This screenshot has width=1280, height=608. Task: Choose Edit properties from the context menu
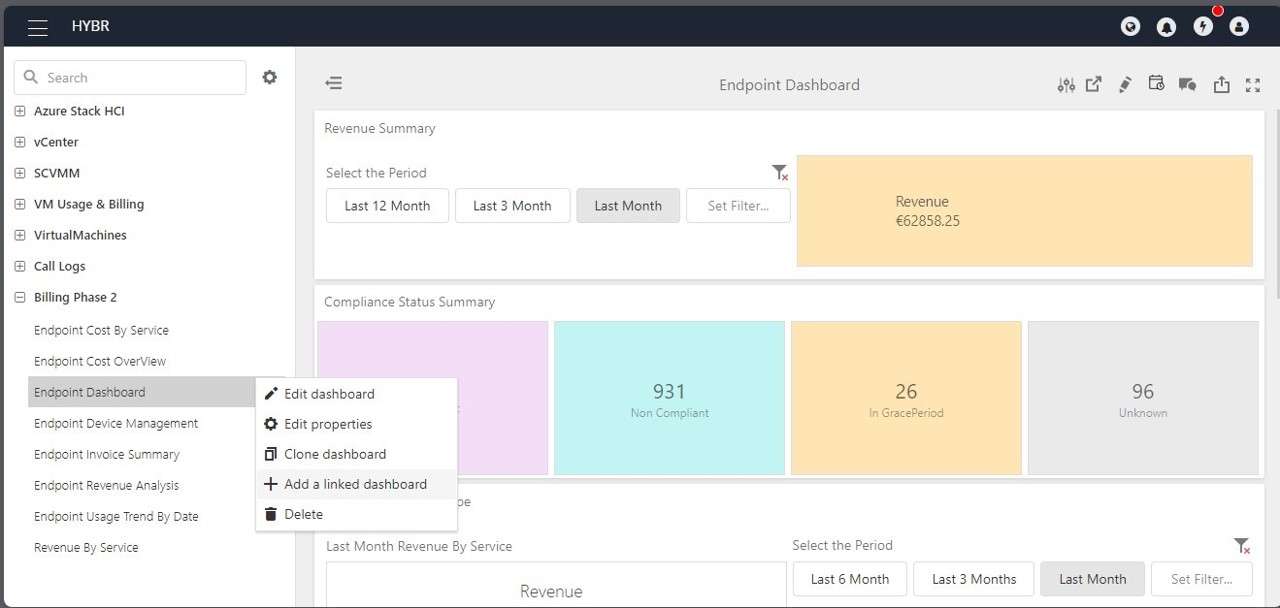[x=356, y=424]
